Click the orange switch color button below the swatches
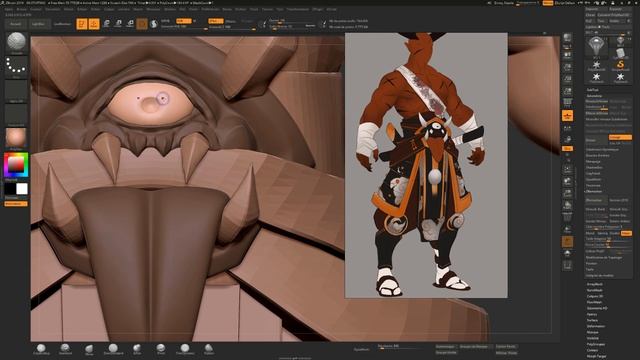Screen dimensions: 640x360 (x=16, y=203)
